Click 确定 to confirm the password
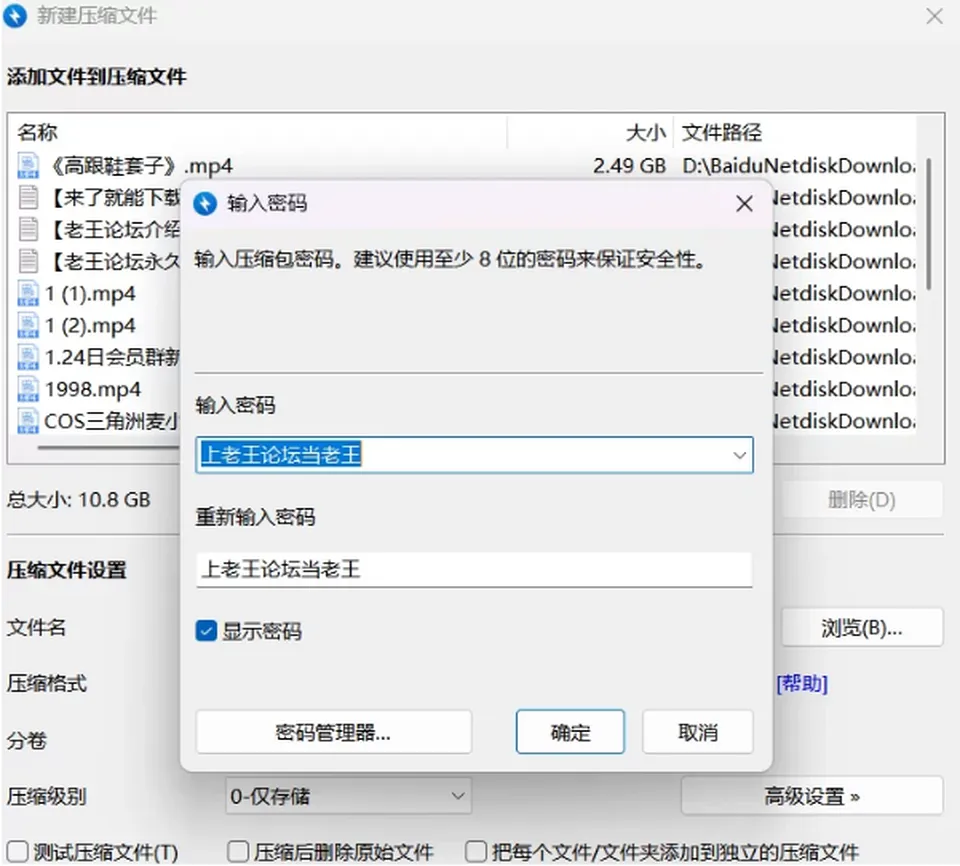The width and height of the screenshot is (960, 866). tap(570, 732)
